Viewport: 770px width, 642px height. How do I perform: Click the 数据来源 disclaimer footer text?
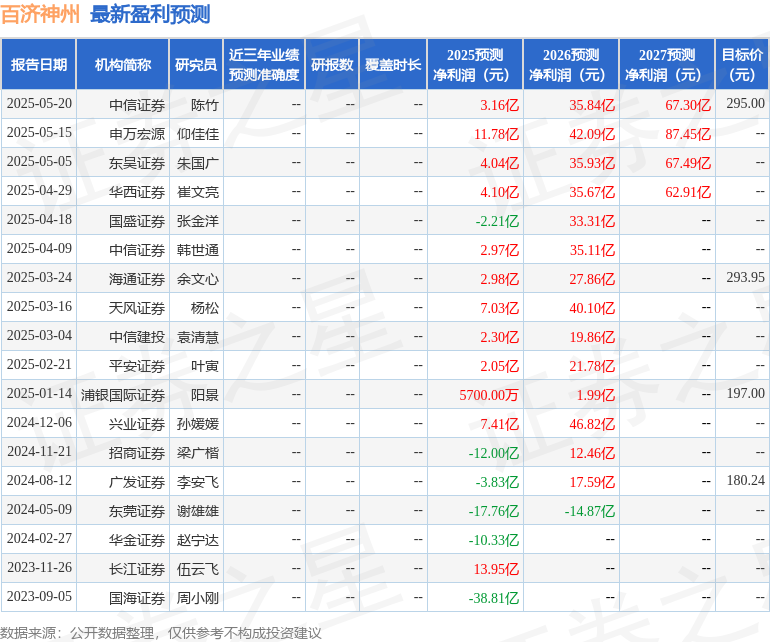[x=161, y=633]
